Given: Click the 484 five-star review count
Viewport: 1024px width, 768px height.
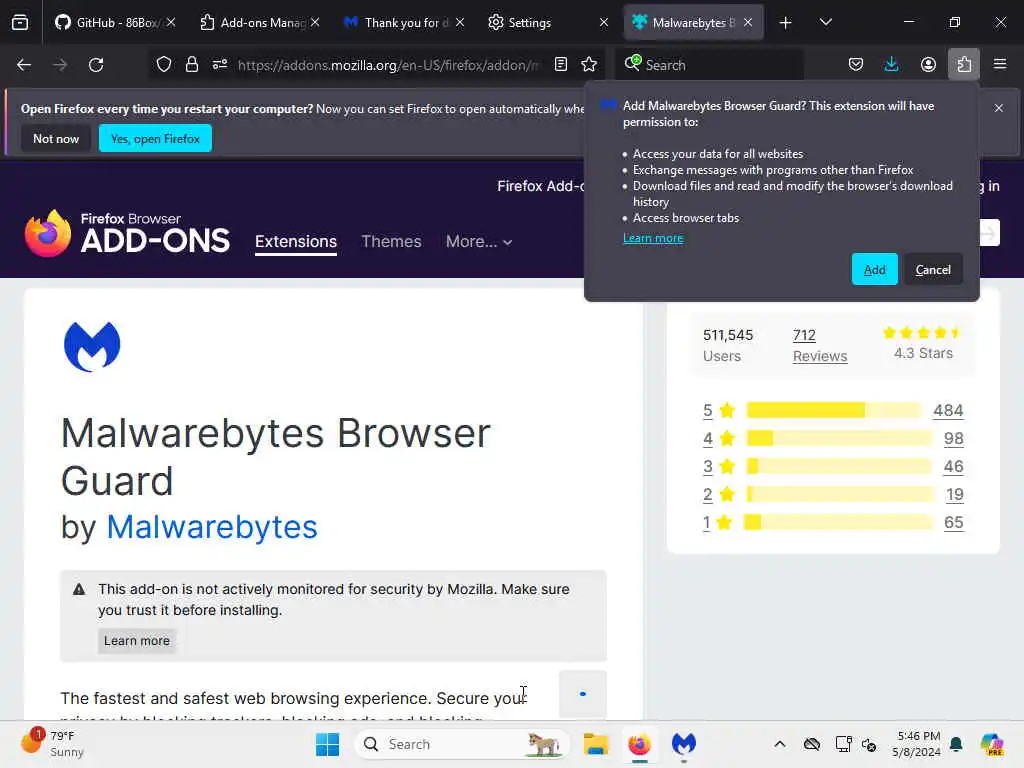Looking at the screenshot, I should 948,410.
